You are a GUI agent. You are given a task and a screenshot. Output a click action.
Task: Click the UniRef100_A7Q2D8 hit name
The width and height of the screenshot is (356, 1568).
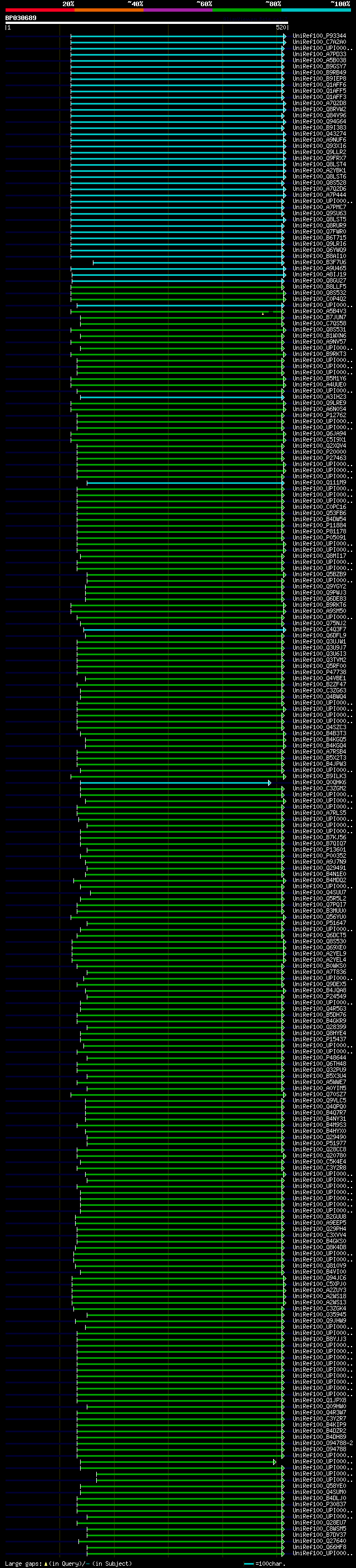pyautogui.click(x=319, y=103)
